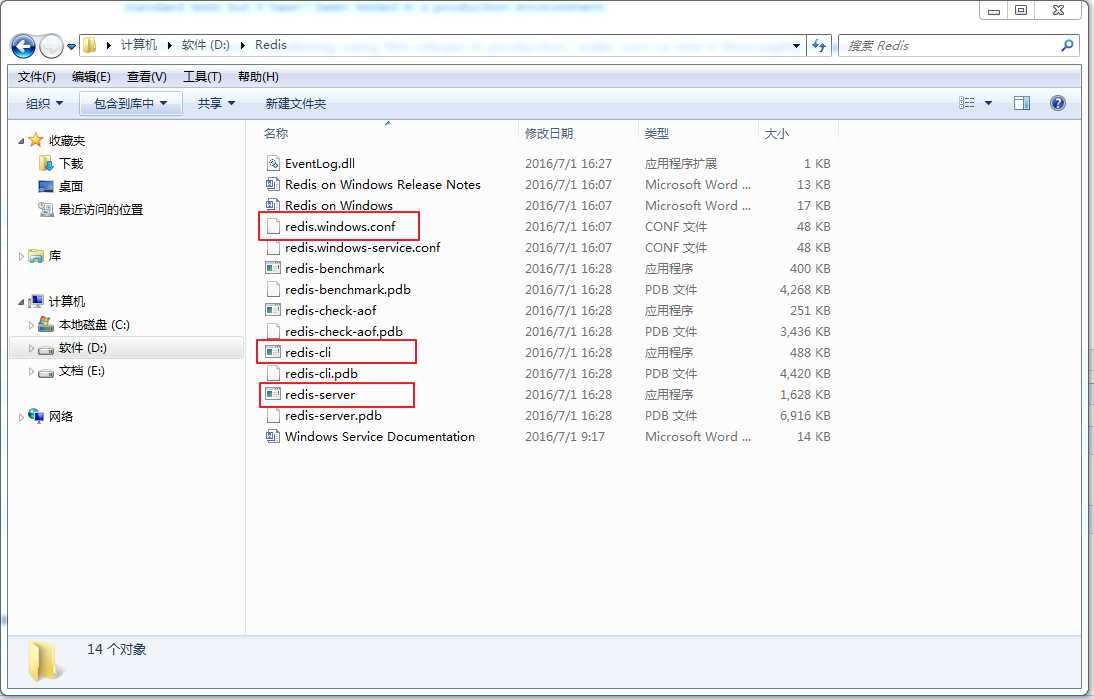Open the recent pages dropdown arrow
This screenshot has width=1094, height=699.
pyautogui.click(x=70, y=47)
